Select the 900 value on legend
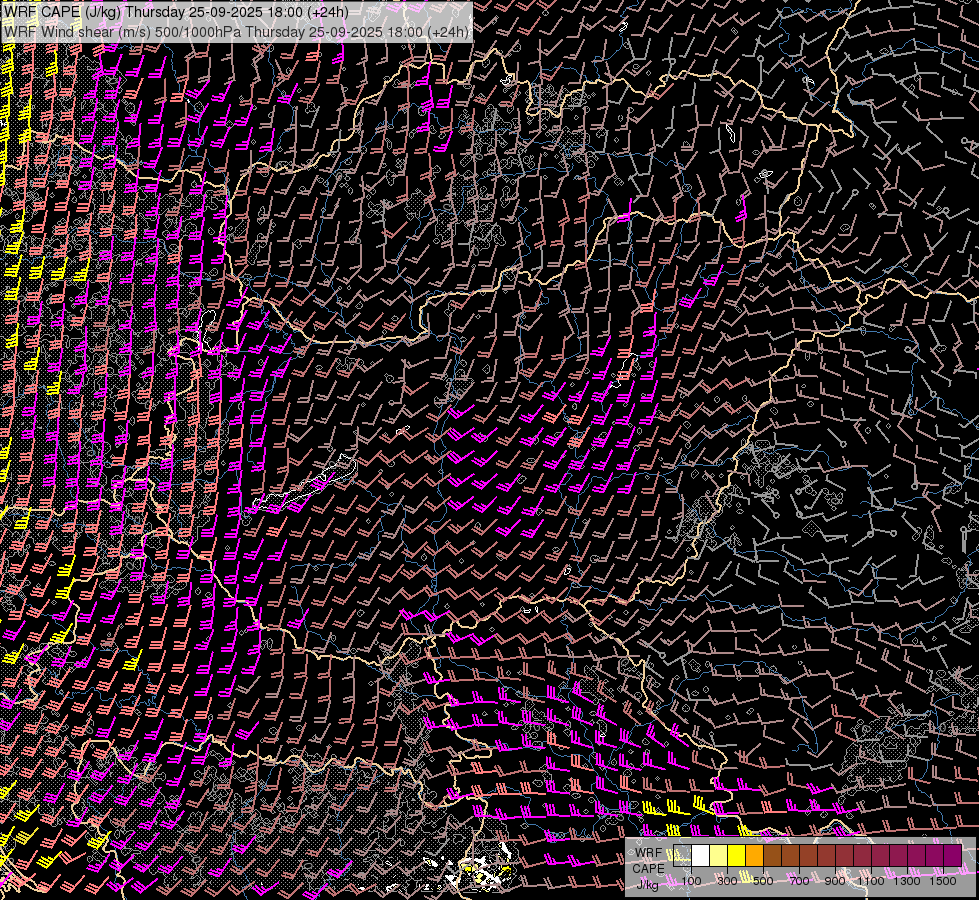This screenshot has width=979, height=900. tap(835, 881)
